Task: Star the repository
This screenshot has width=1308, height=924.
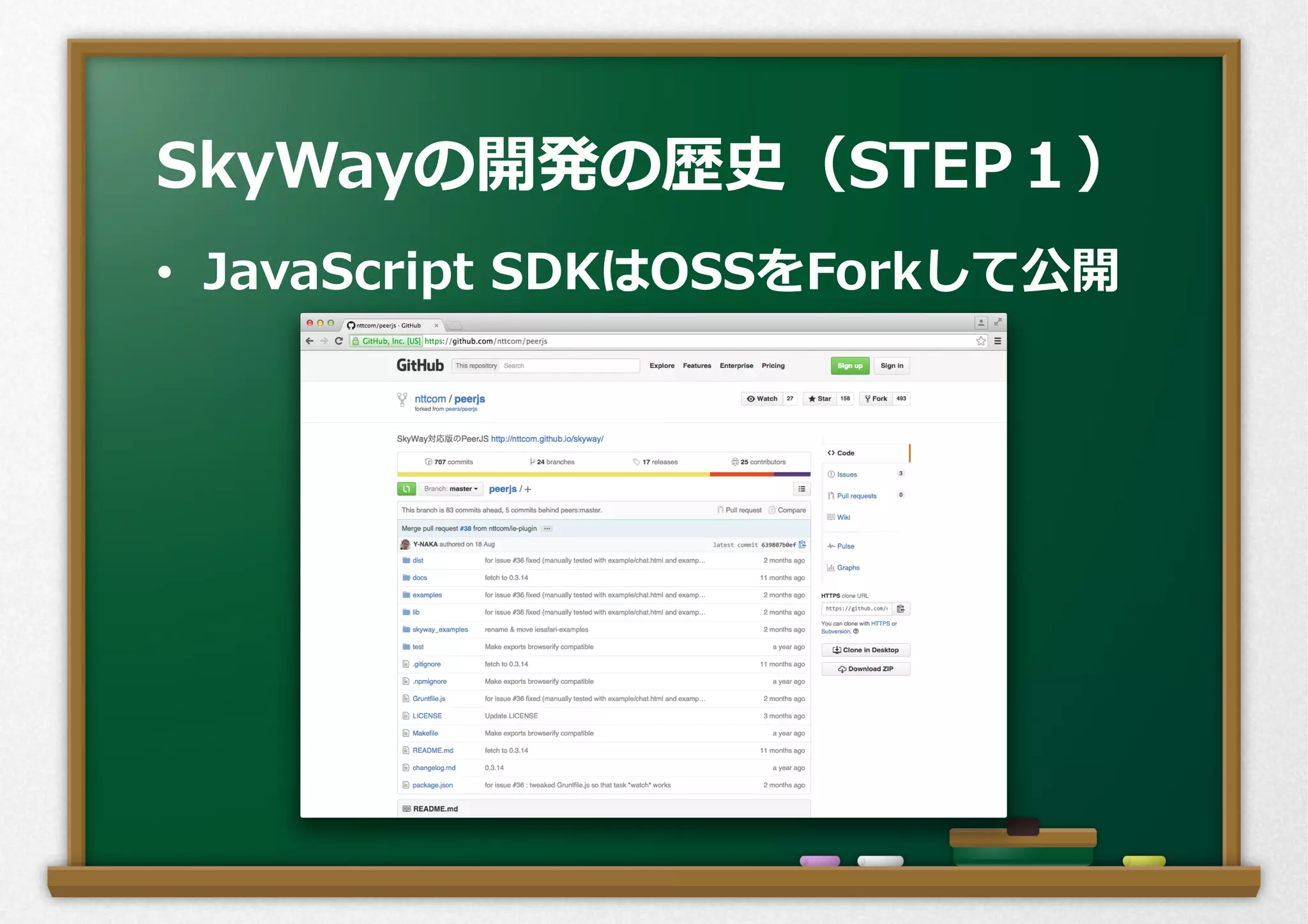Action: point(819,398)
